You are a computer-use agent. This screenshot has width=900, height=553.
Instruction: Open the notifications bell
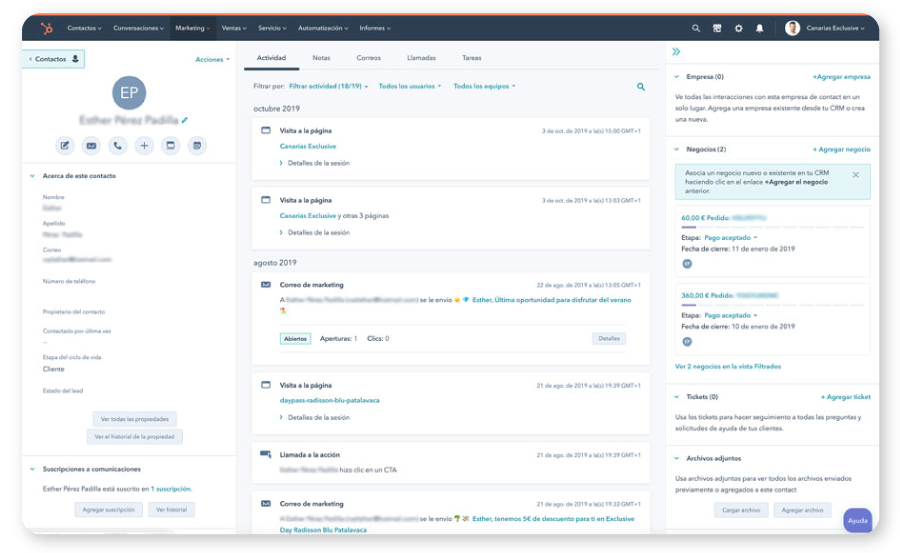(759, 28)
